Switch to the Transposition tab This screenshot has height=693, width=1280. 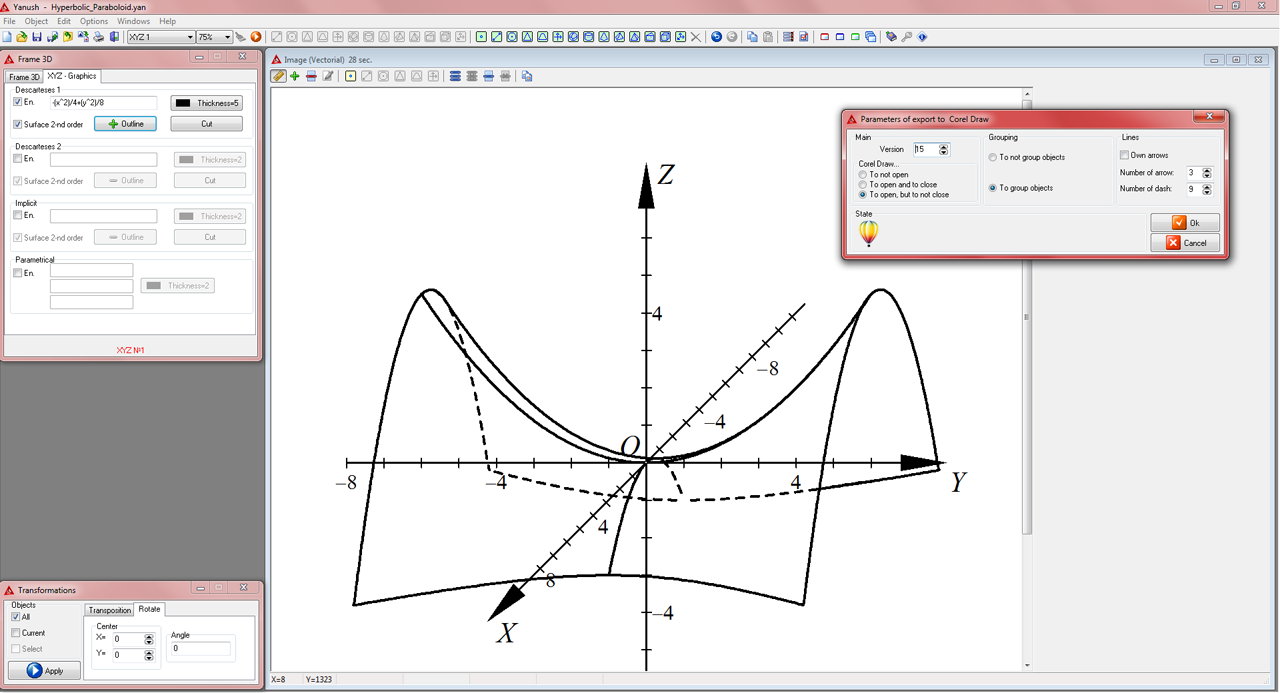pos(109,610)
